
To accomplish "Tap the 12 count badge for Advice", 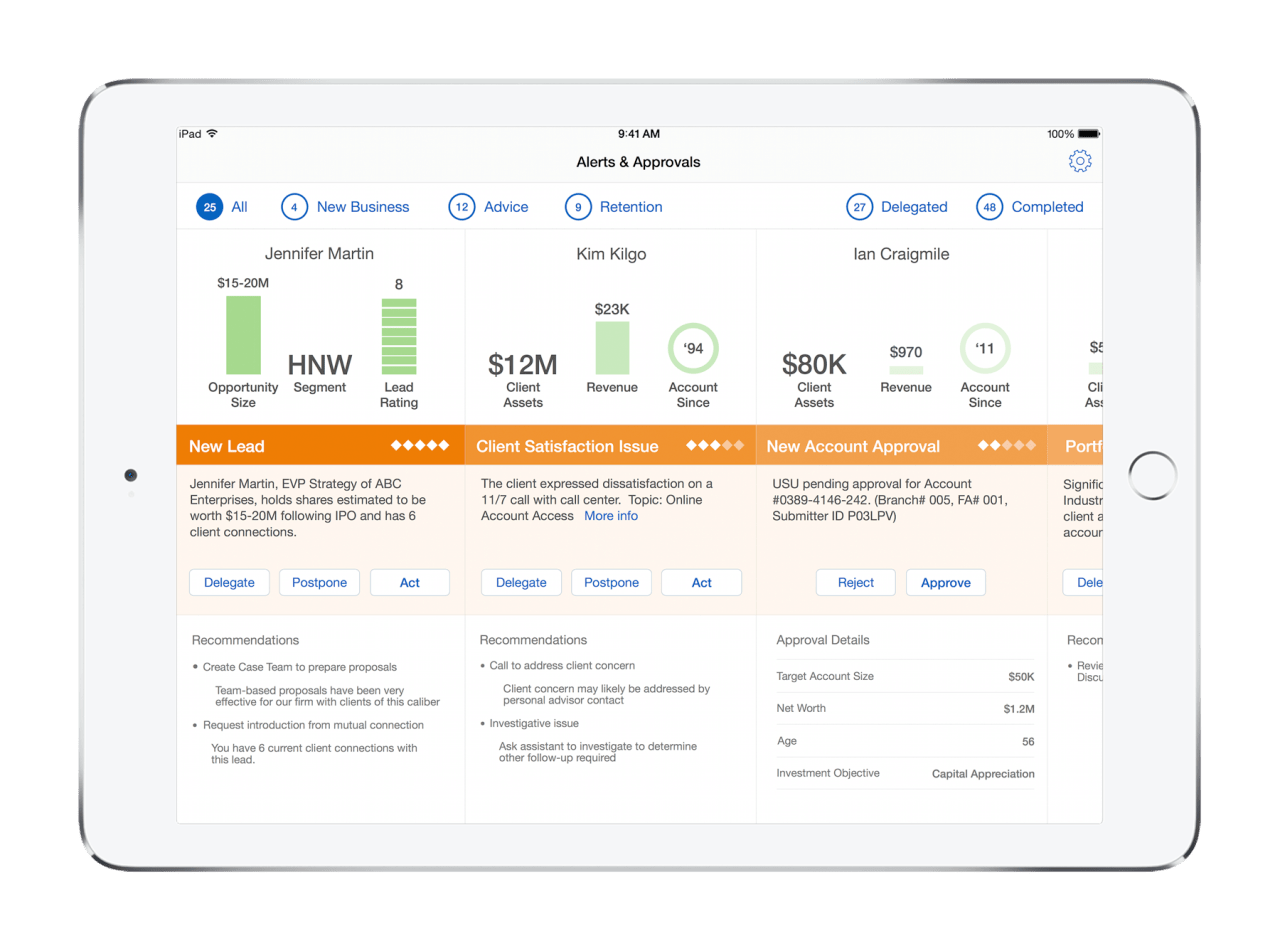I will tap(461, 207).
